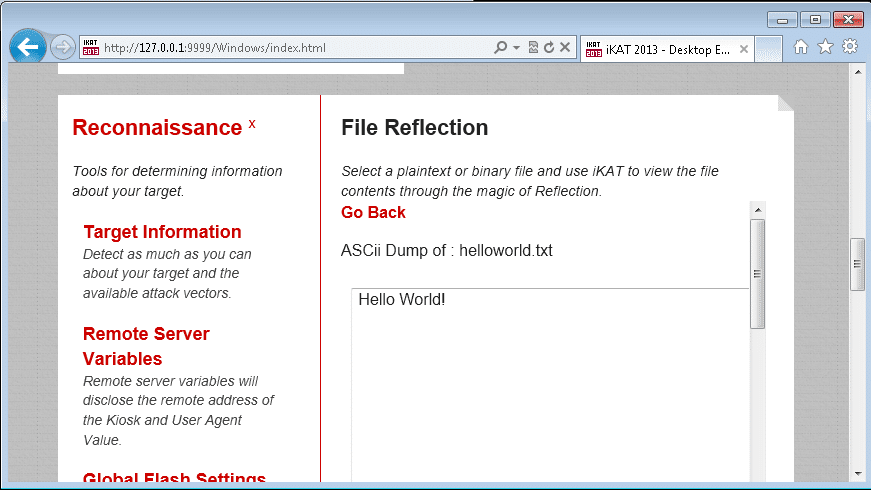The width and height of the screenshot is (871, 490).
Task: Click the text area scrollbar up arrow
Action: (758, 210)
